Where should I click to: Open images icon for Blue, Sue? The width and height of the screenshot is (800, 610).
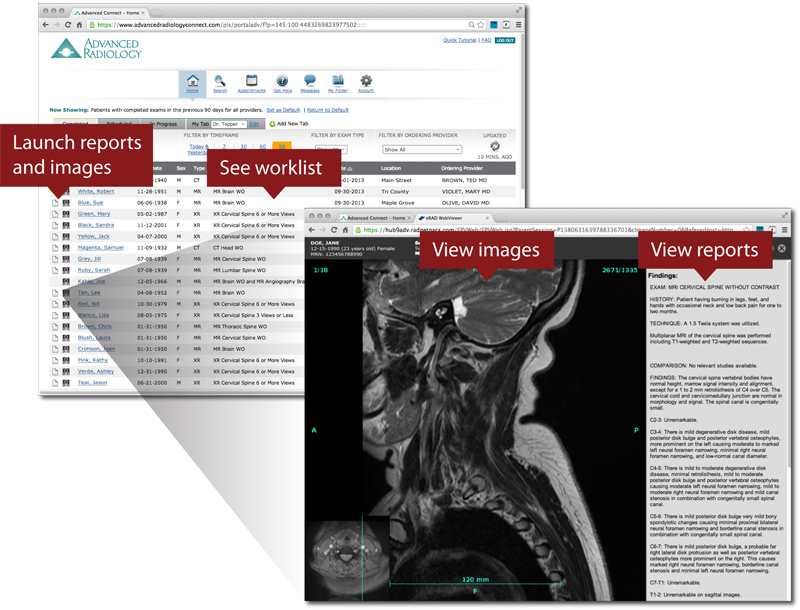(66, 203)
